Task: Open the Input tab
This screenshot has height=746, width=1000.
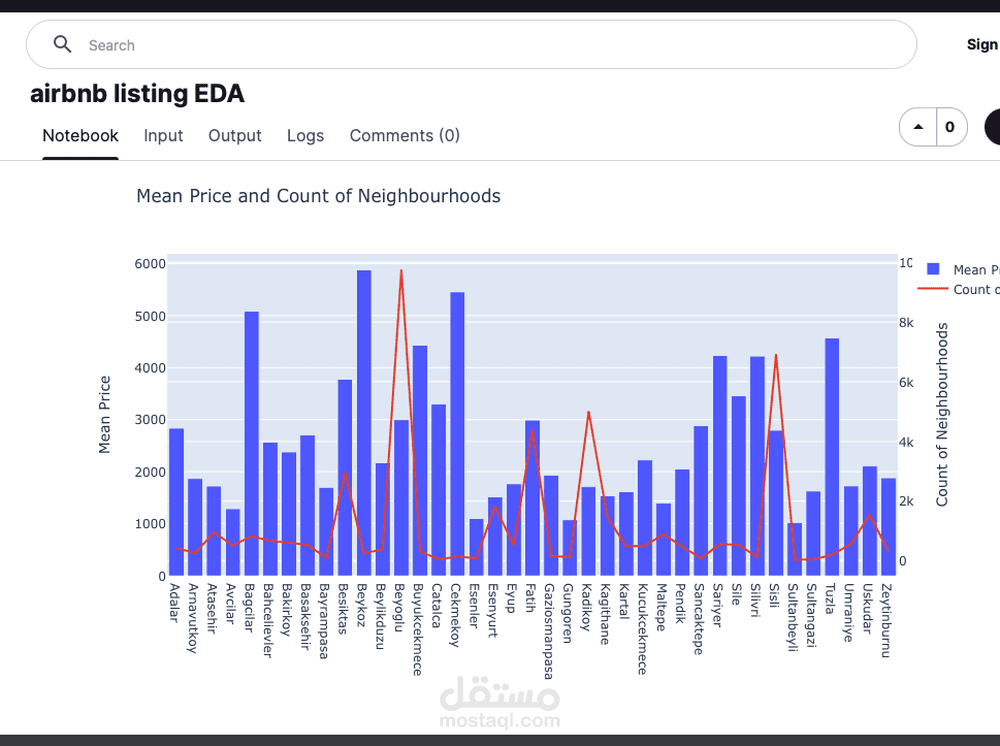Action: coord(163,135)
